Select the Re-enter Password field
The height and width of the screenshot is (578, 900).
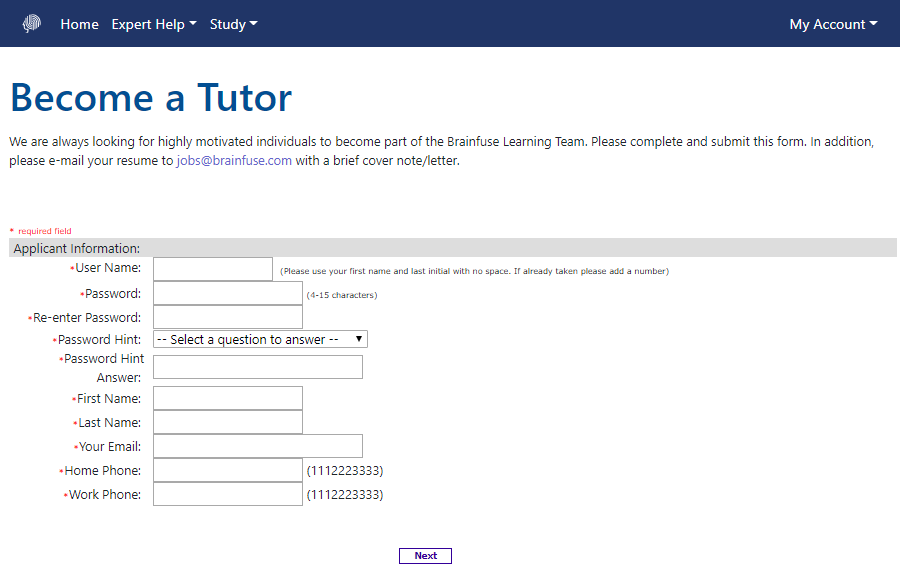tap(227, 317)
